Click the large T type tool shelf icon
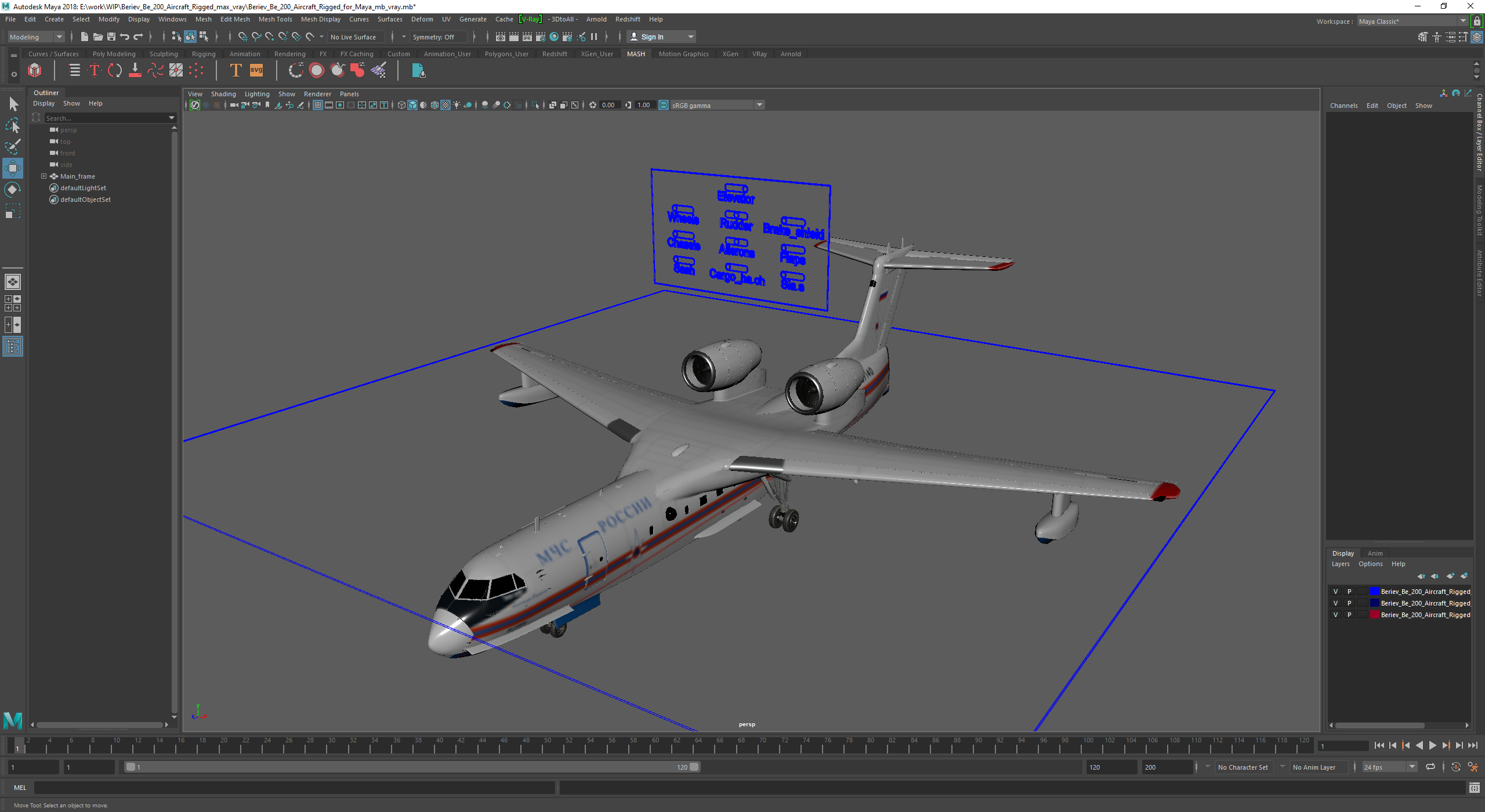 pyautogui.click(x=236, y=71)
